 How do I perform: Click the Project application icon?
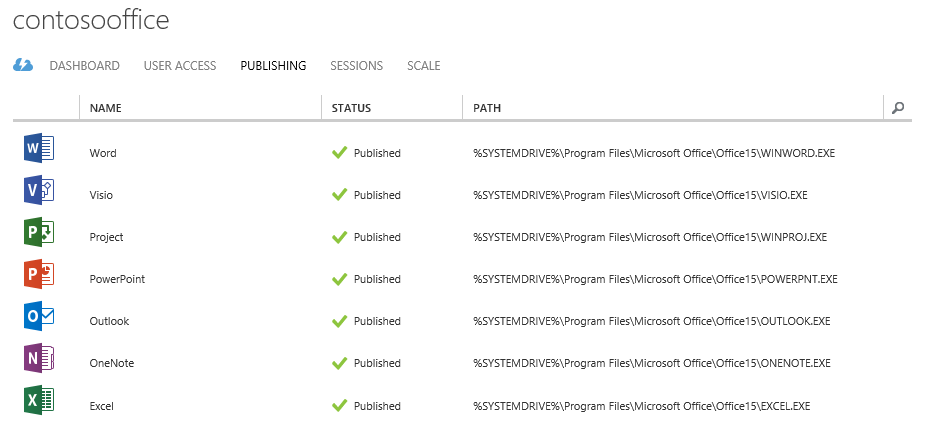pyautogui.click(x=39, y=232)
